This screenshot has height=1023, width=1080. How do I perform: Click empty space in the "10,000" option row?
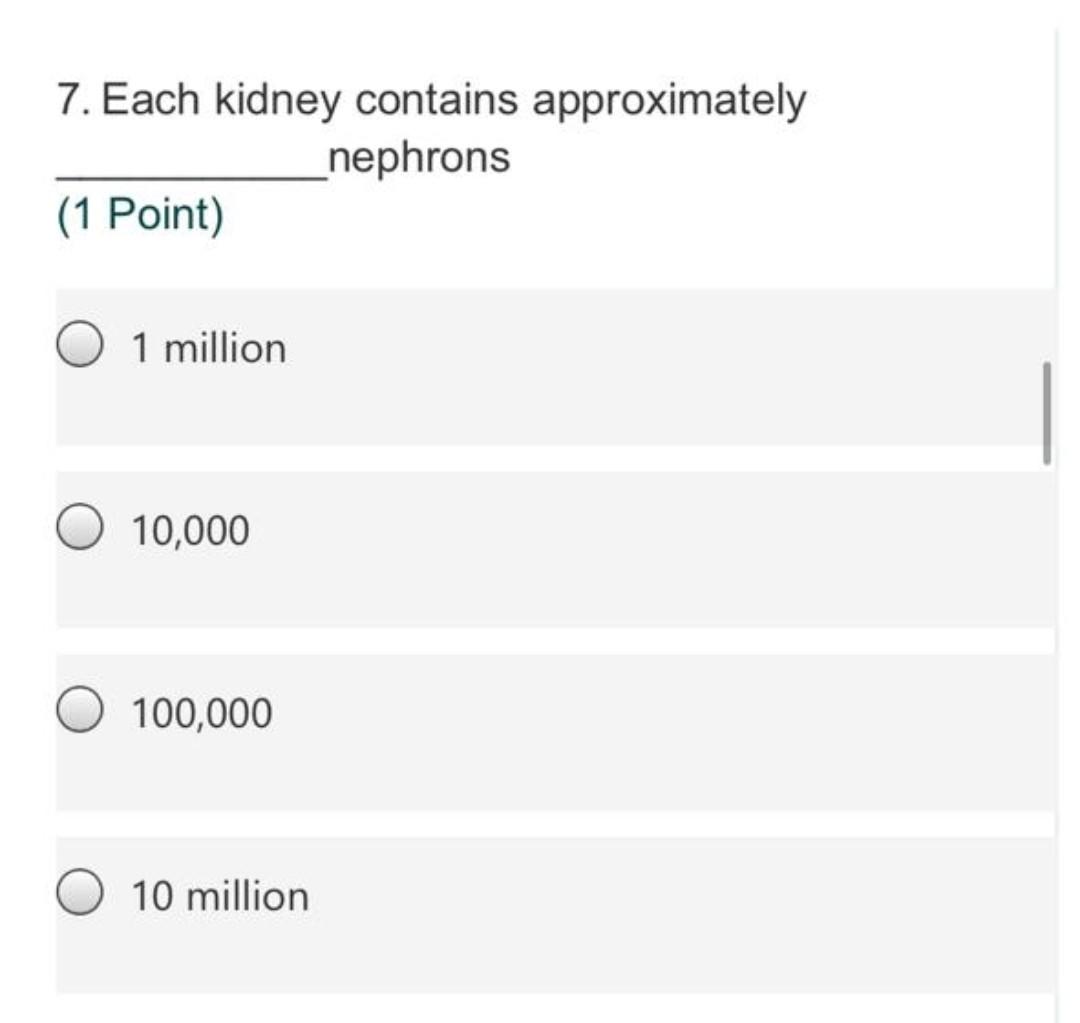[650, 550]
